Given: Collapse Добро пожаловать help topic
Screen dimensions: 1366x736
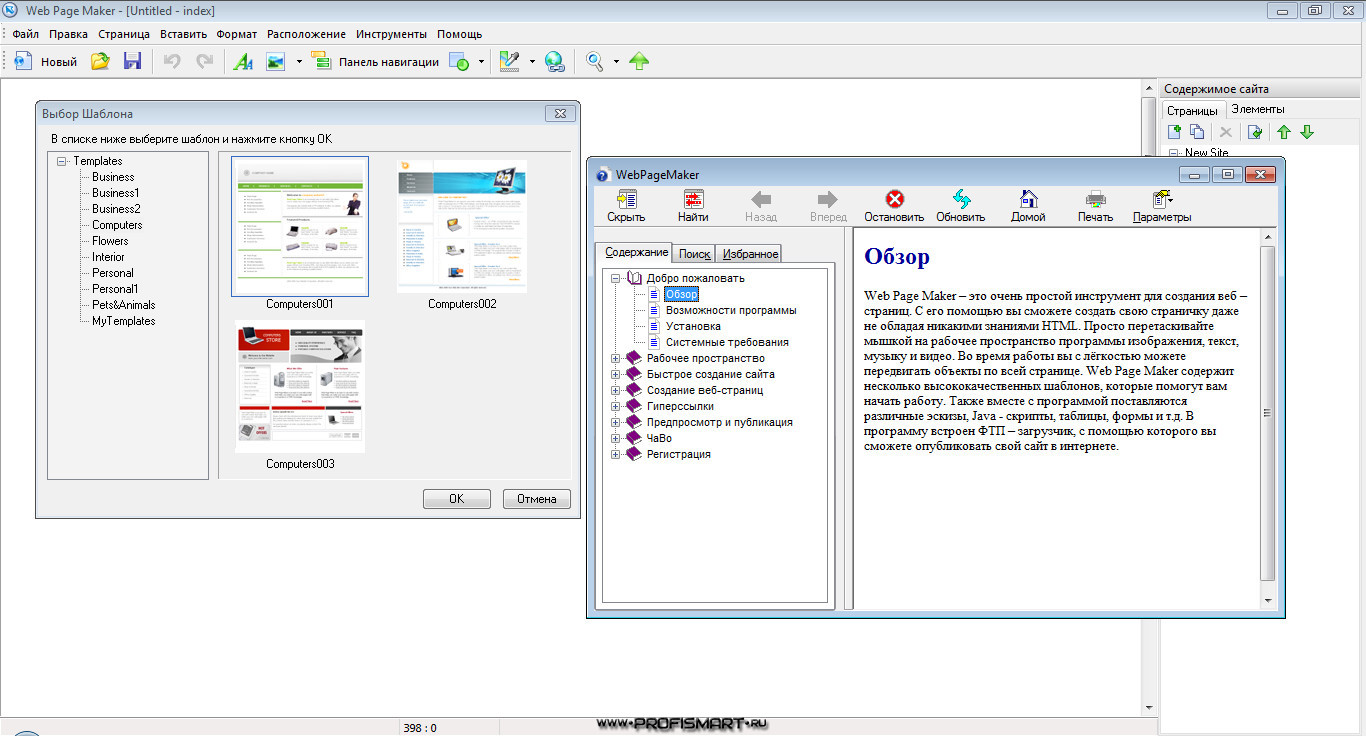Looking at the screenshot, I should (616, 278).
